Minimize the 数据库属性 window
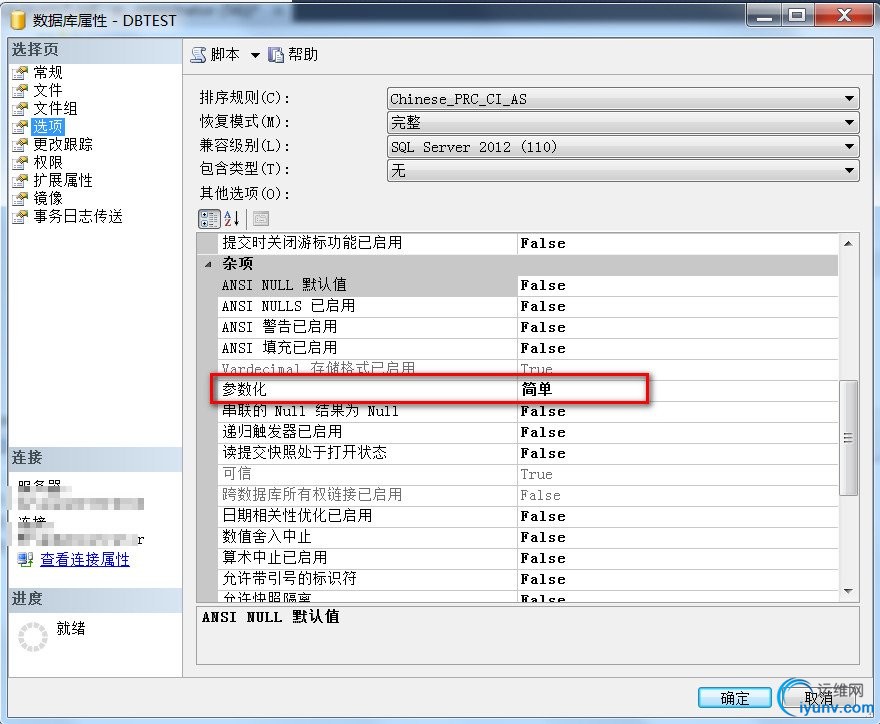This screenshot has width=880, height=724. [x=764, y=15]
